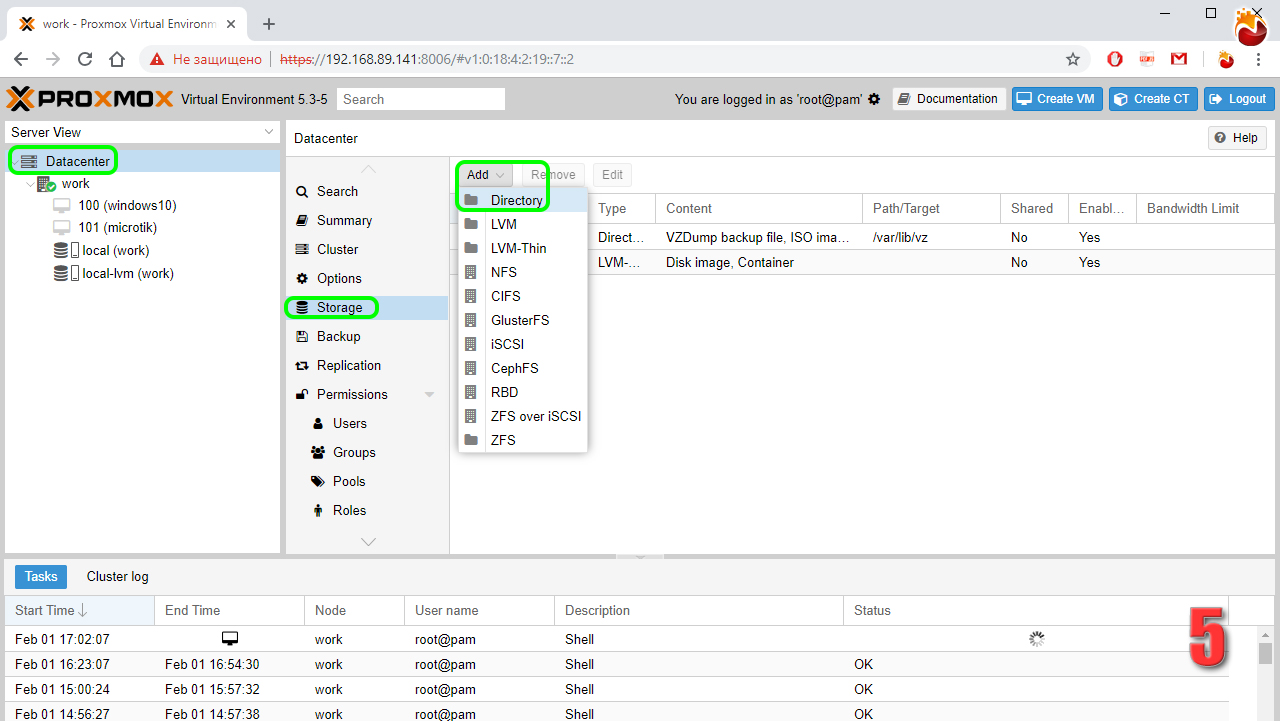1280x721 pixels.
Task: Choose RBD storage type
Action: (x=523, y=392)
